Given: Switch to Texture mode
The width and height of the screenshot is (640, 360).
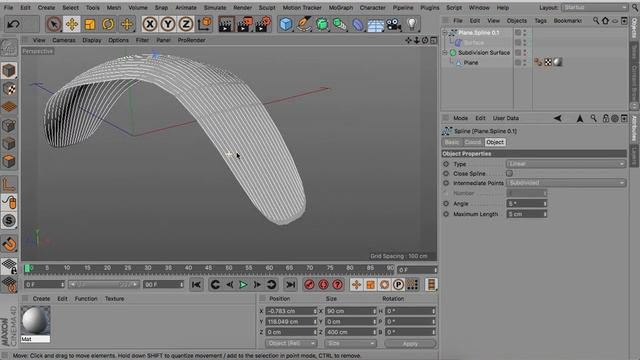Looking at the screenshot, I should pyautogui.click(x=9, y=89).
